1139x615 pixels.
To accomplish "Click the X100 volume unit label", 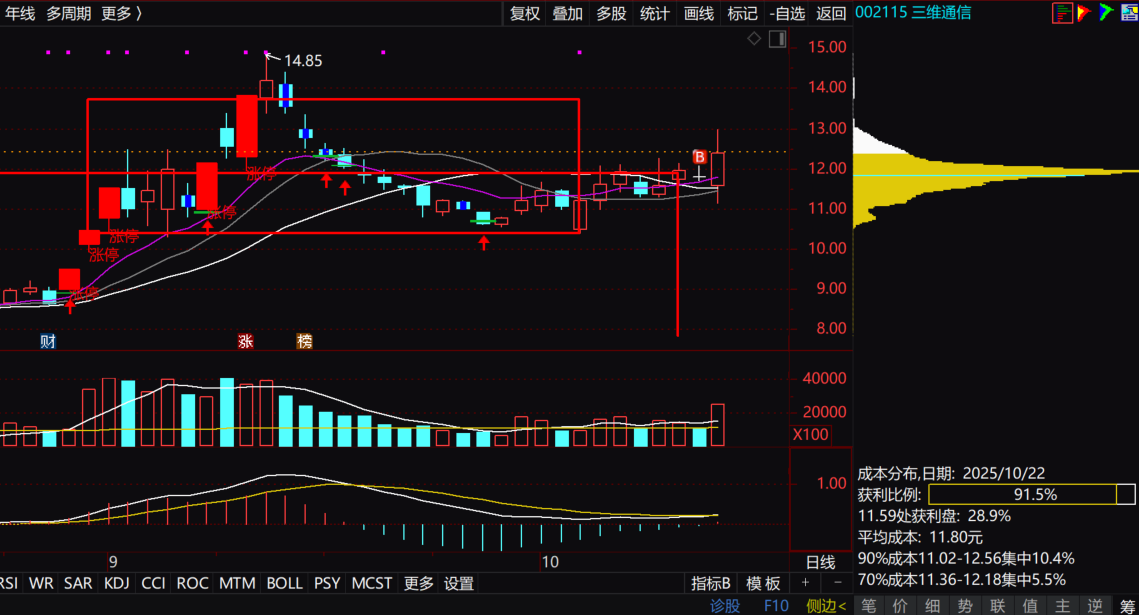I will [x=810, y=434].
